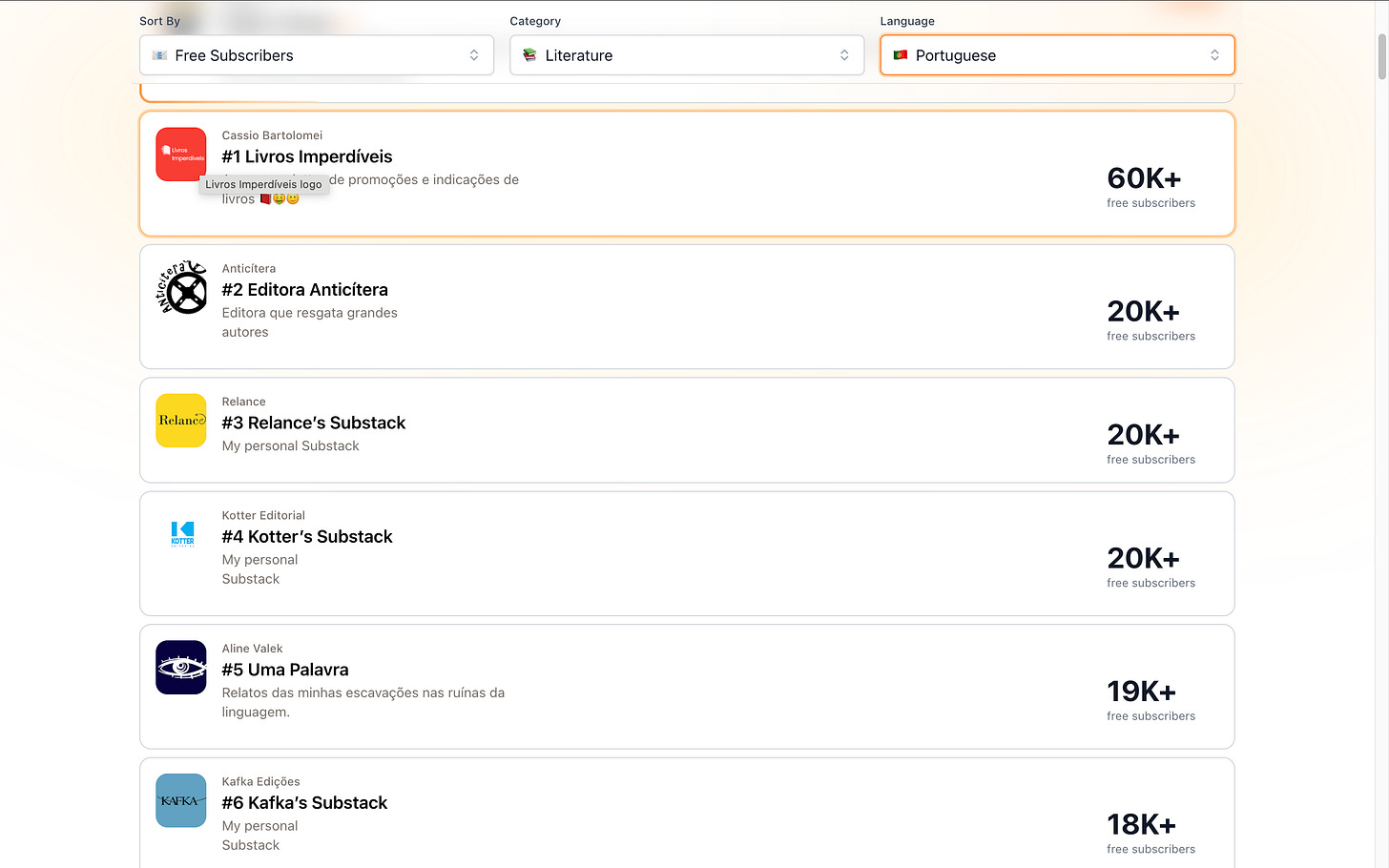Click the yellow Relance logo
Image resolution: width=1389 pixels, height=868 pixels.
coord(181,421)
